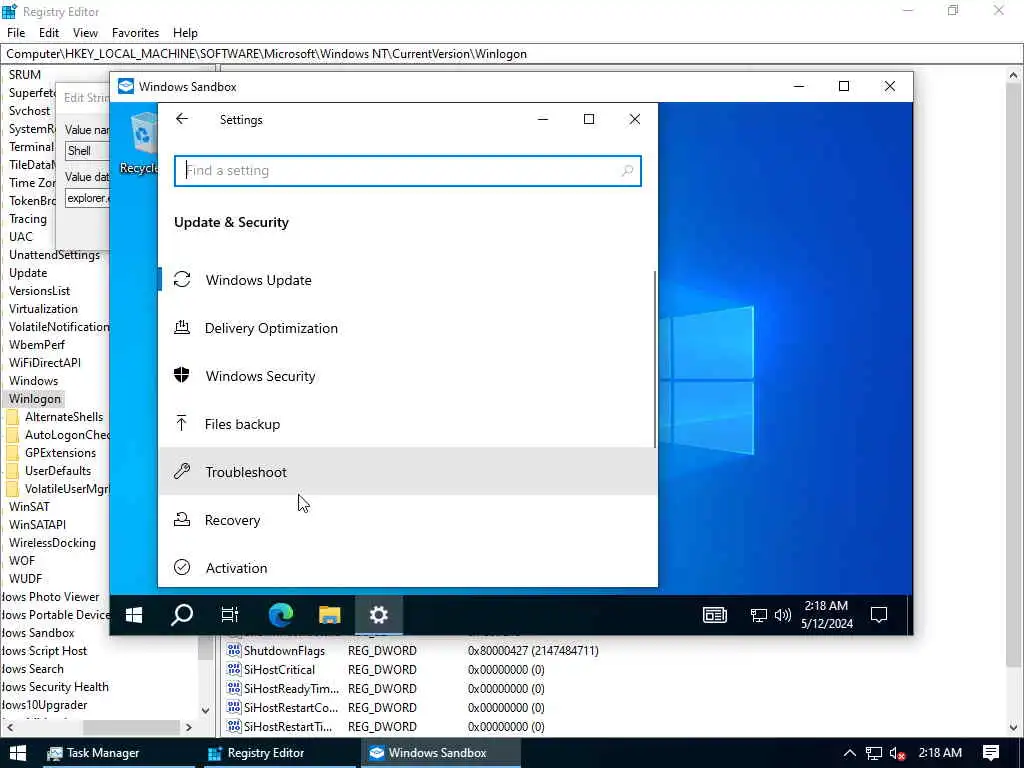Screen dimensions: 1024x768
Task: Open Activation settings
Action: [x=408, y=568]
